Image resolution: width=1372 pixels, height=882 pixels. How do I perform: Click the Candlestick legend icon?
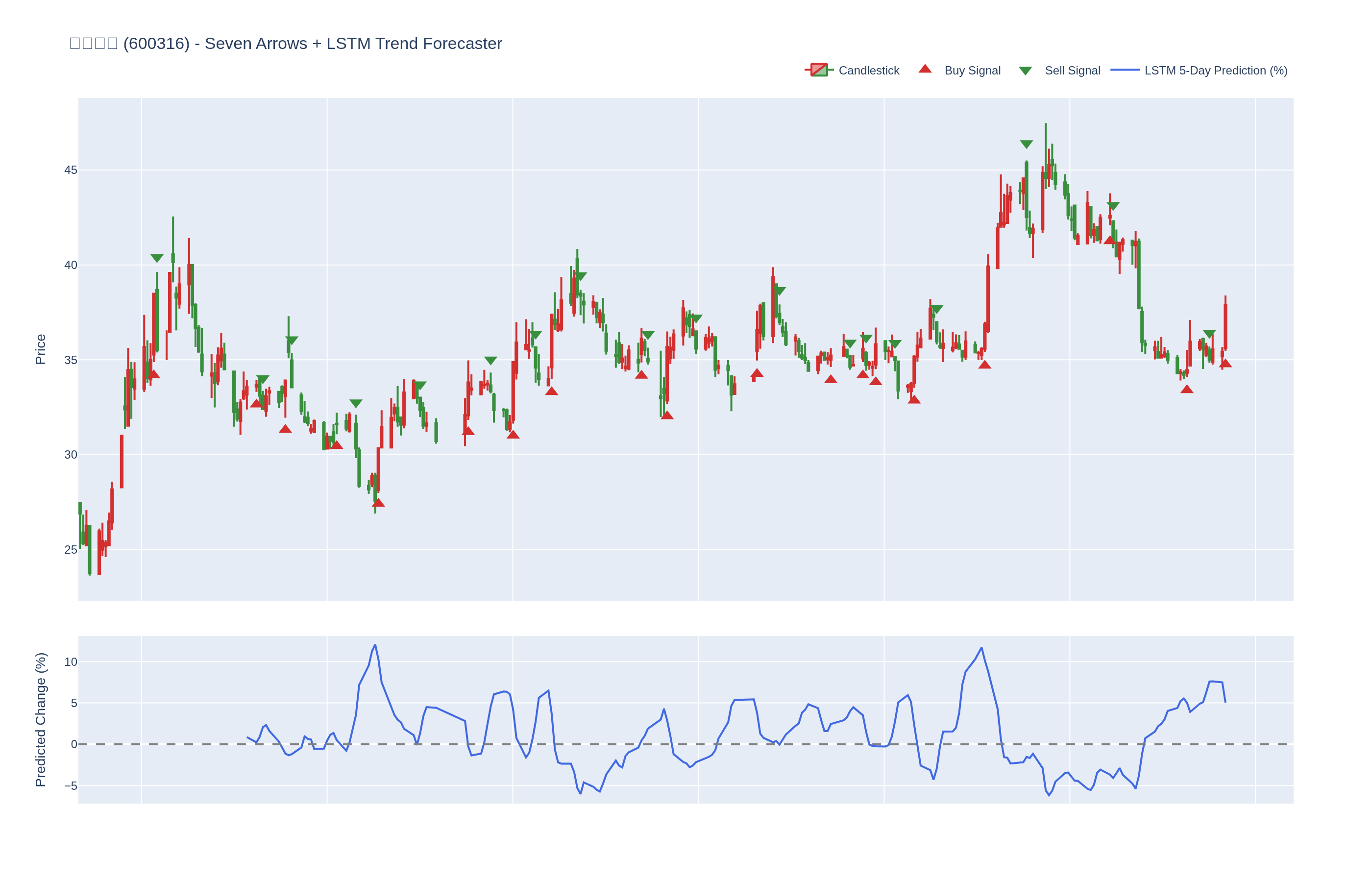[x=819, y=70]
